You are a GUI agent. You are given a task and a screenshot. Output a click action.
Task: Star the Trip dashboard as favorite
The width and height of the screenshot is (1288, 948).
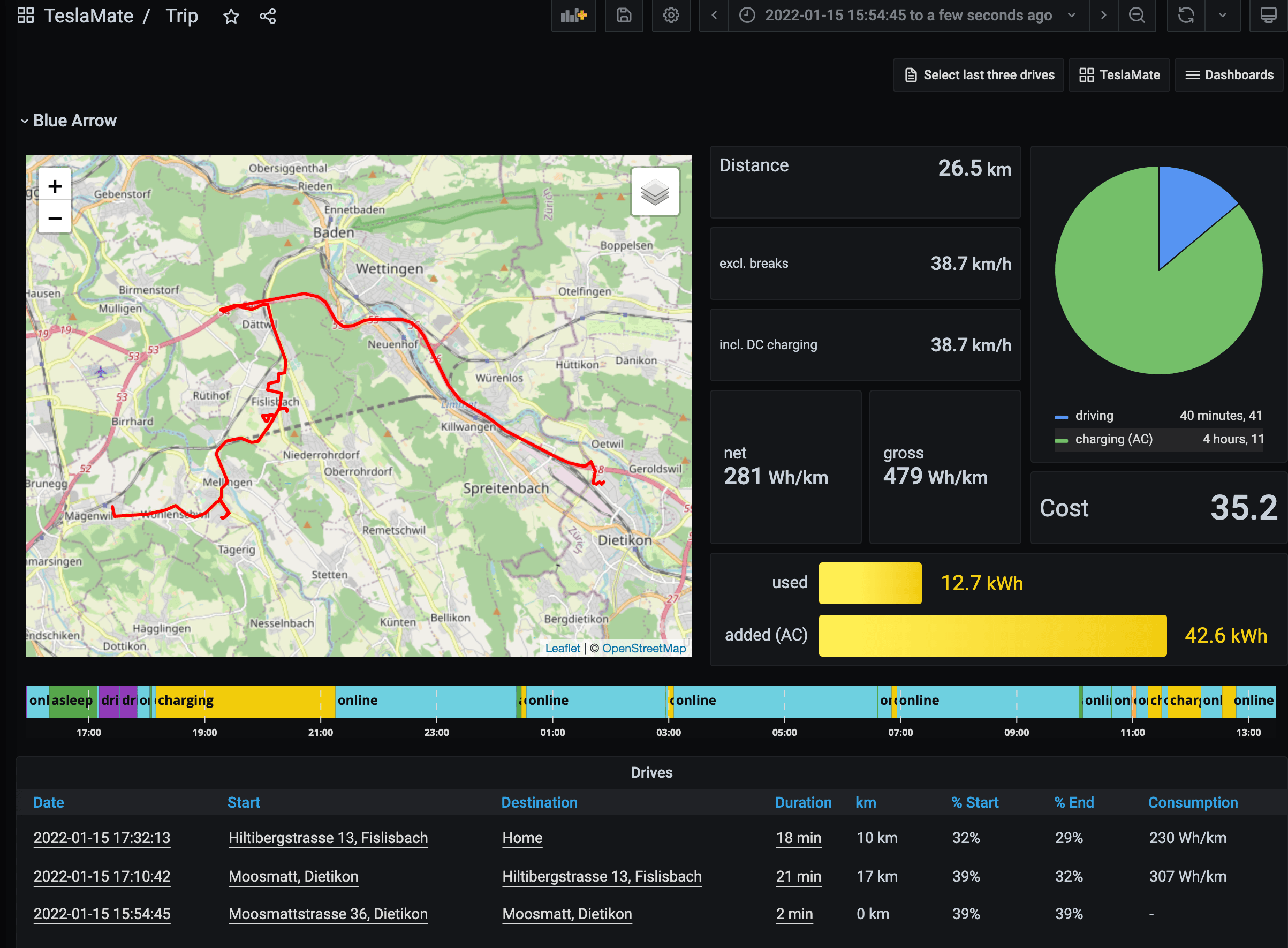pos(231,16)
